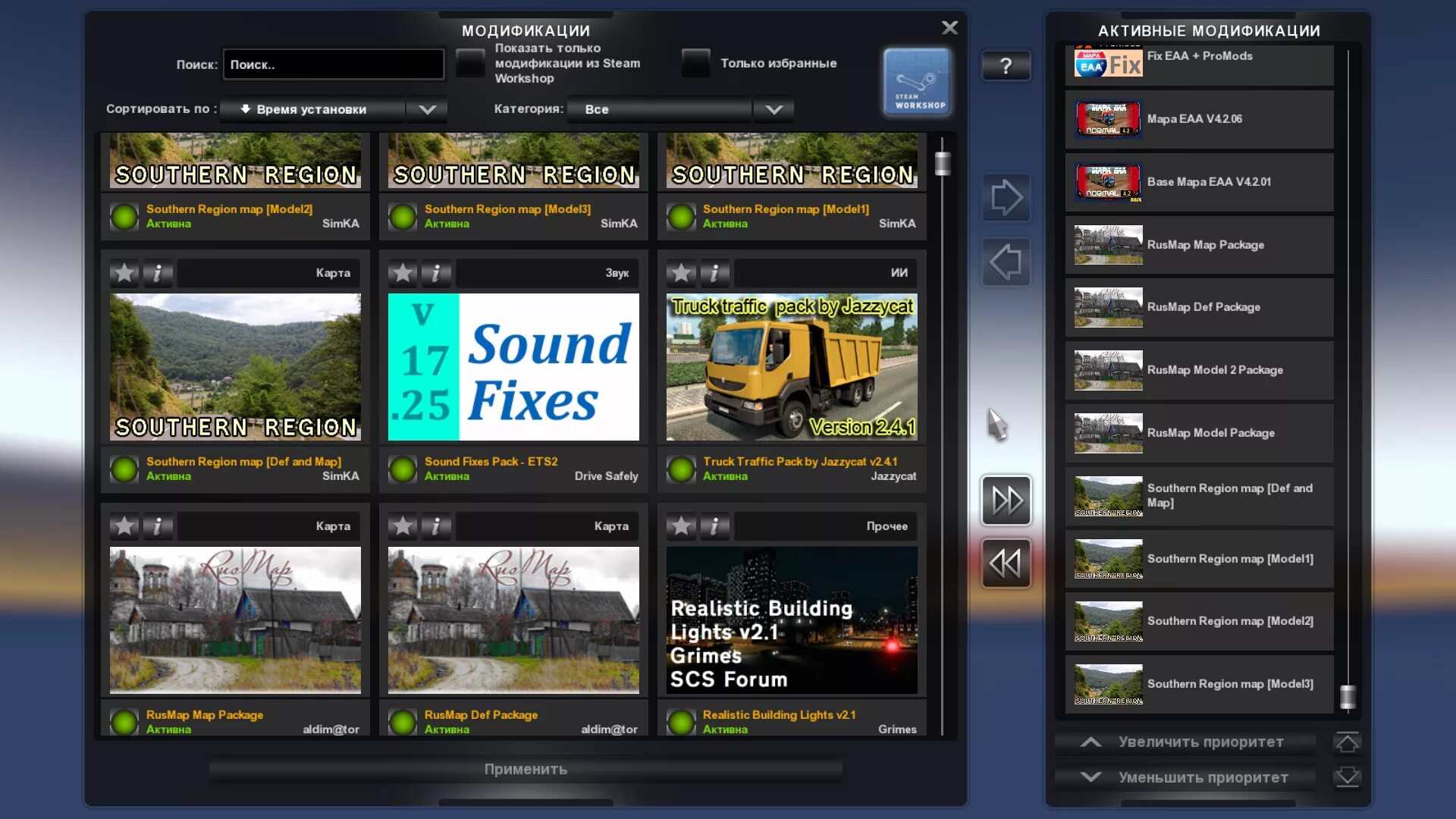Screen dimensions: 1456x819
Task: Click the 'Применить' apply button
Action: [526, 770]
